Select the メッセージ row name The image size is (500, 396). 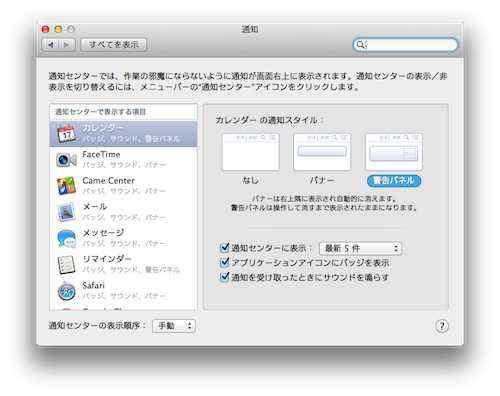click(x=103, y=233)
